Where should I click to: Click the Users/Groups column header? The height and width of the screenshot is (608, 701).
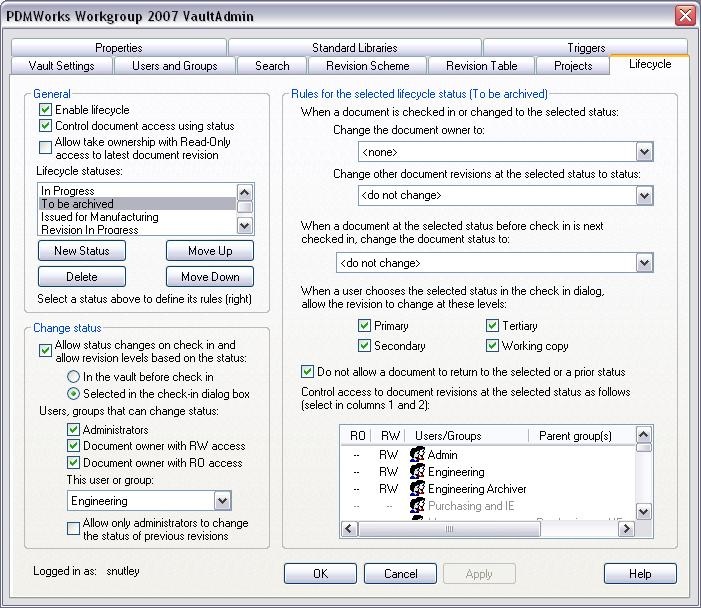coord(467,436)
